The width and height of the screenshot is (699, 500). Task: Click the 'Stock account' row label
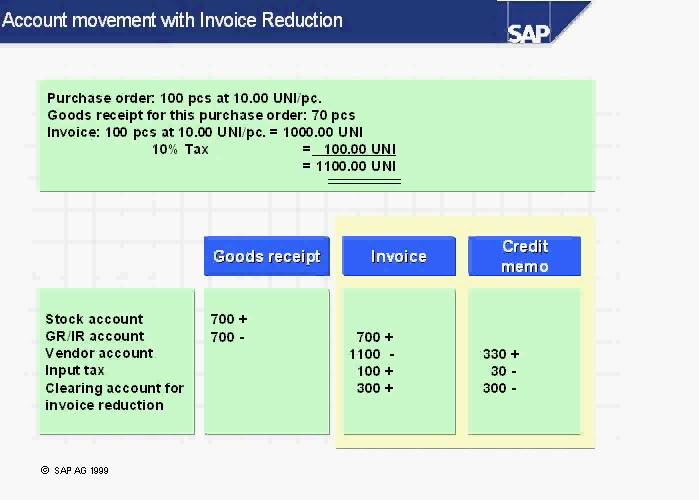94,319
